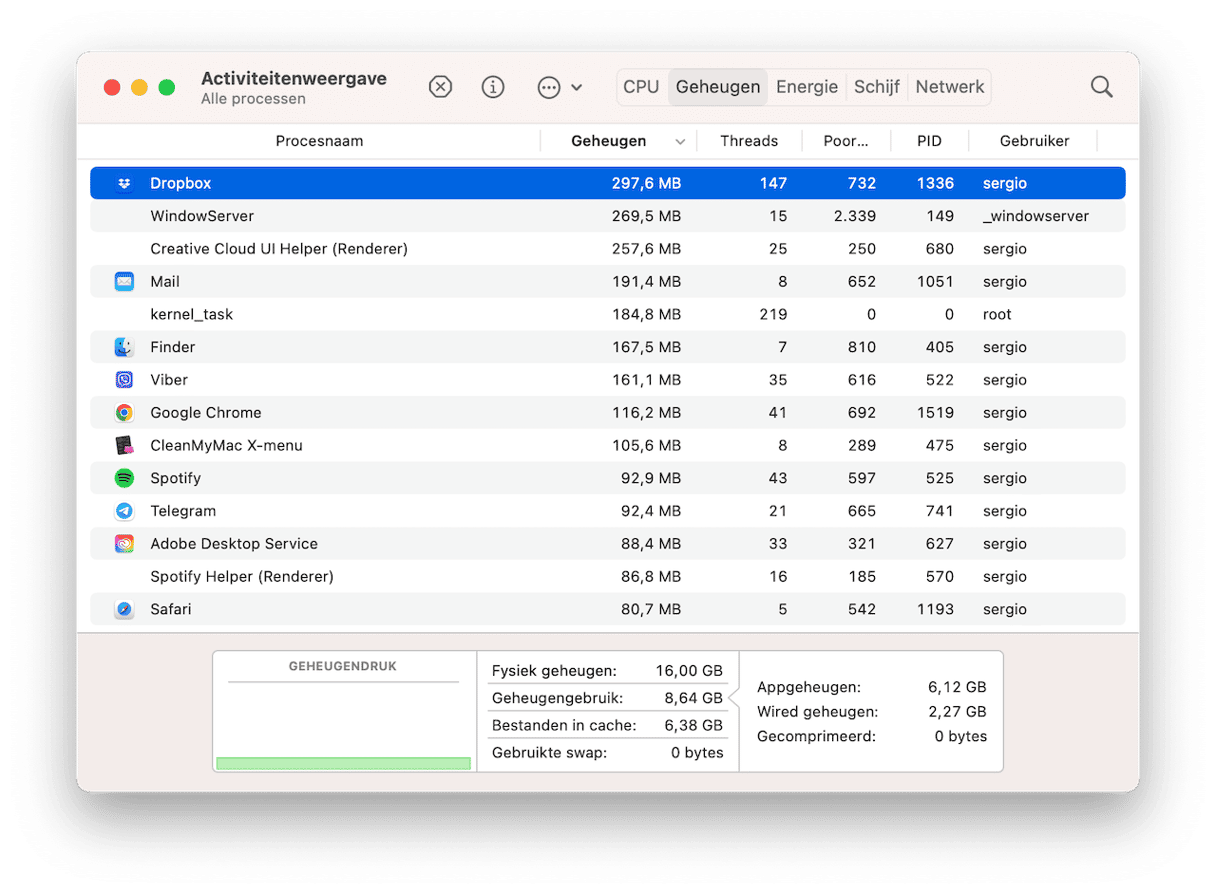1216x893 pixels.
Task: Click the CleanMyMac X-menu icon
Action: (124, 446)
